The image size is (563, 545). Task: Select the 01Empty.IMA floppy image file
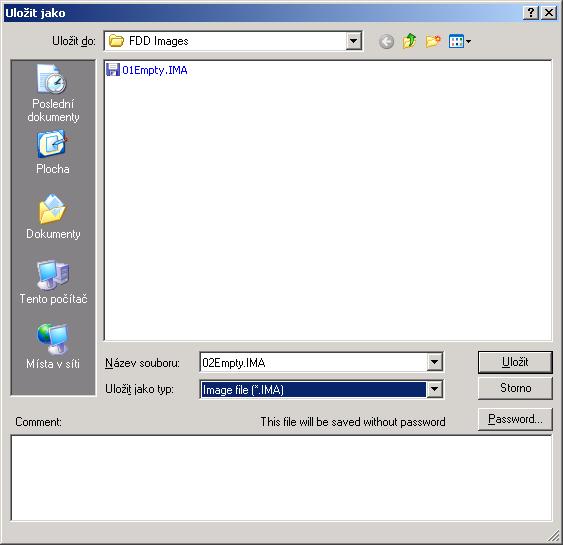tap(147, 70)
